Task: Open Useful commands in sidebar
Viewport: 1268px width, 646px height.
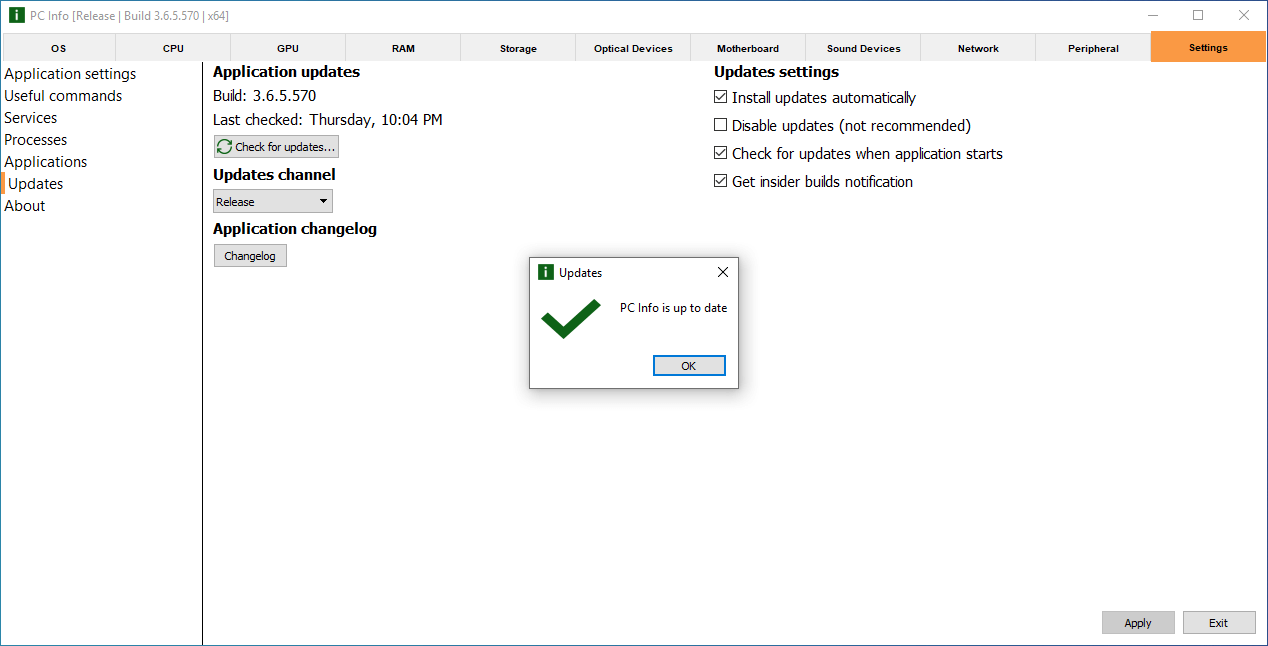Action: click(63, 96)
